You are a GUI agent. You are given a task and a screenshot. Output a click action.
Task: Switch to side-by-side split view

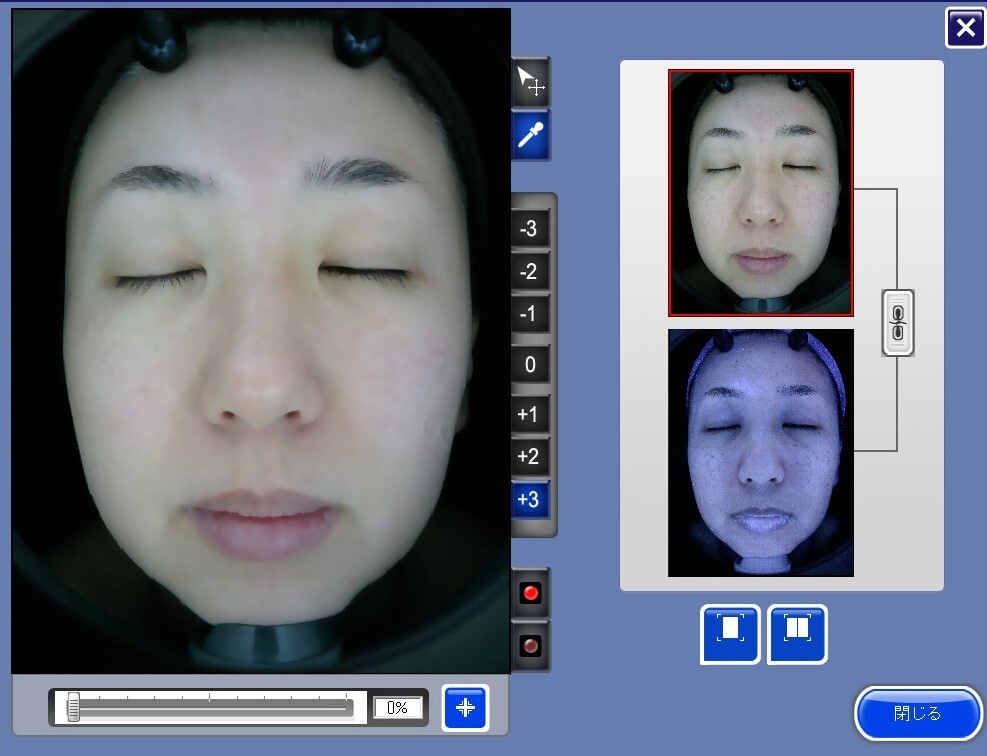(797, 634)
